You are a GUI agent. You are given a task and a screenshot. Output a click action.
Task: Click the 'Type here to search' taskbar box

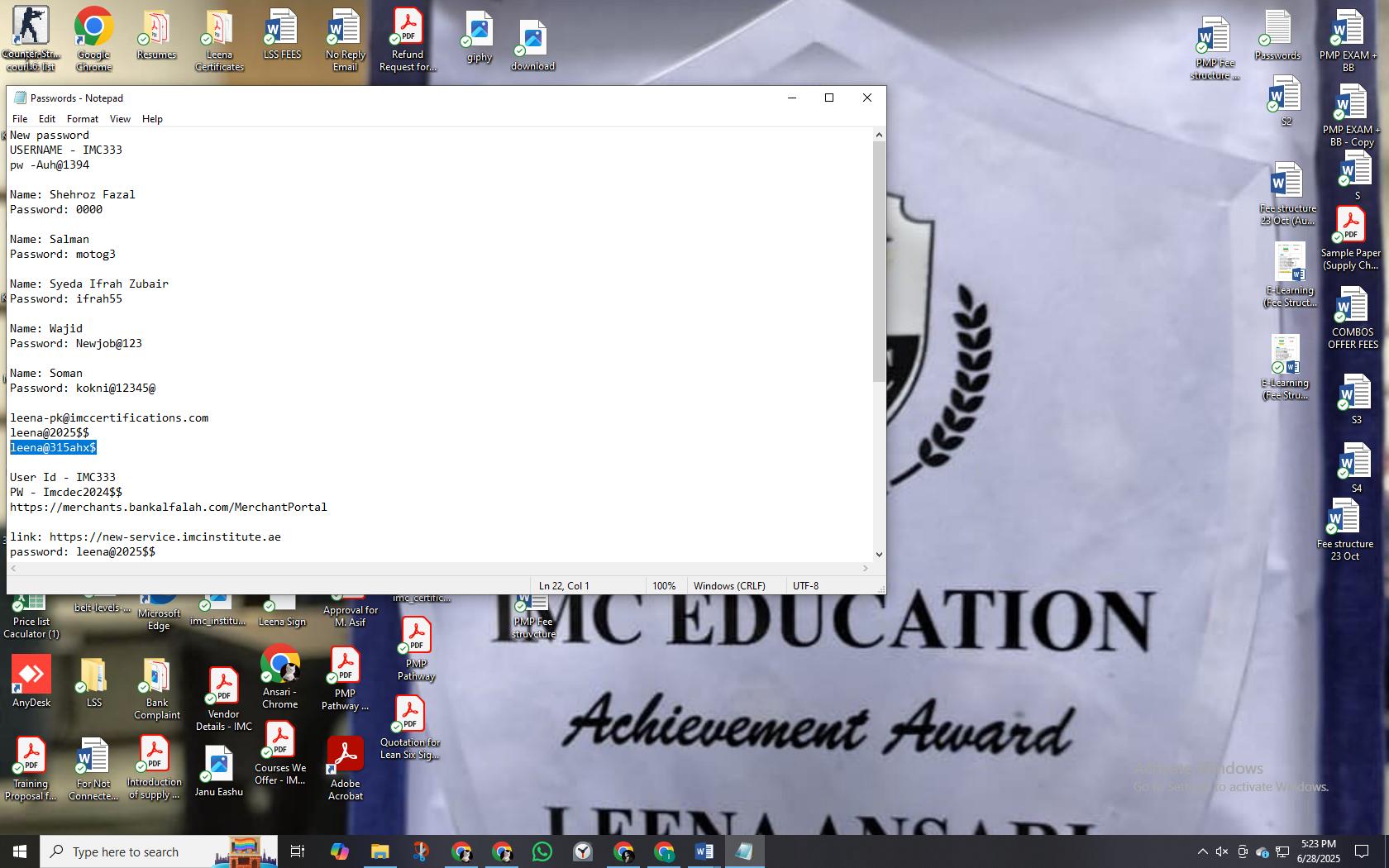point(159,851)
